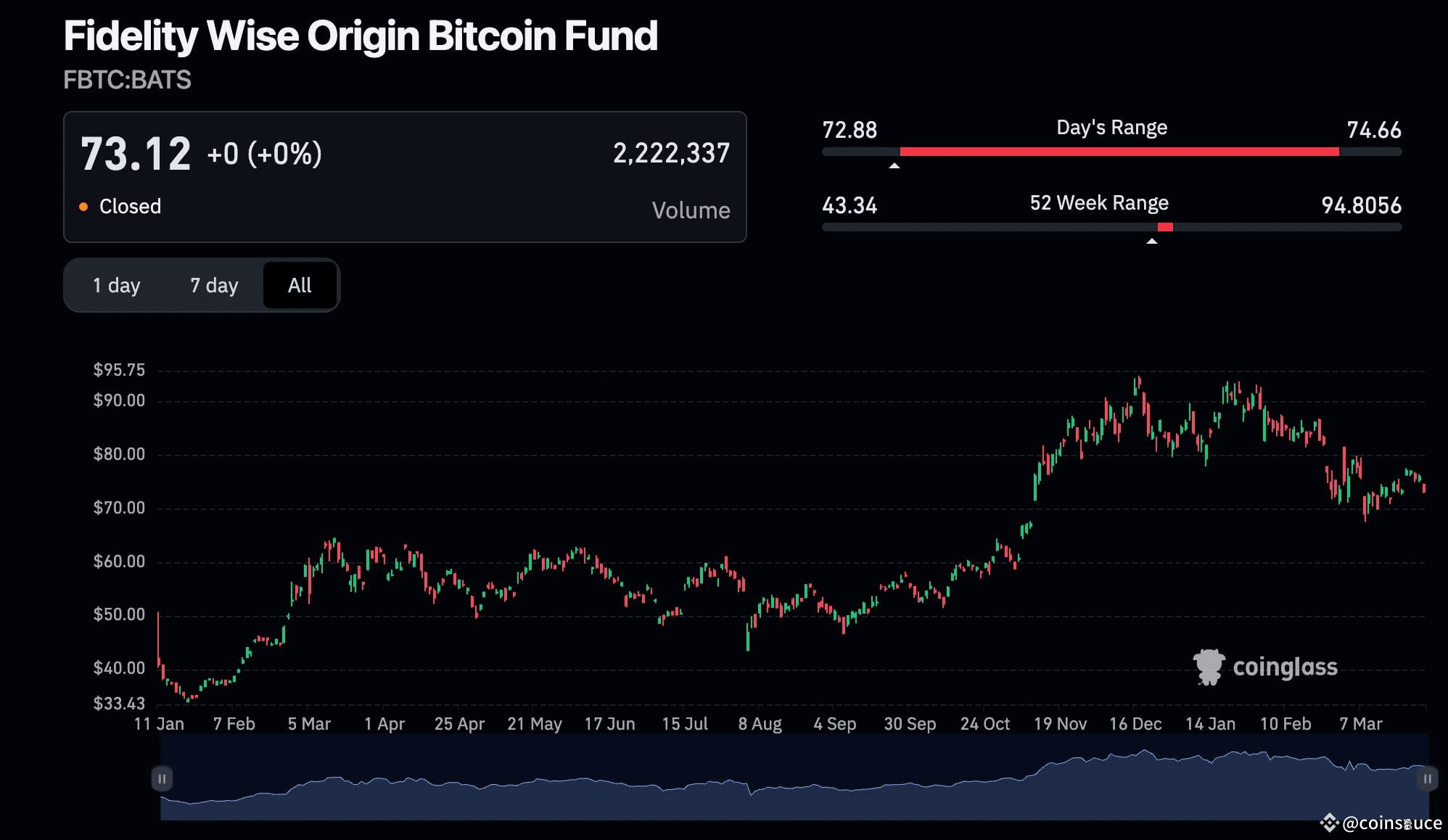Click the coinglass bull logo icon
The height and width of the screenshot is (840, 1448).
[1208, 666]
